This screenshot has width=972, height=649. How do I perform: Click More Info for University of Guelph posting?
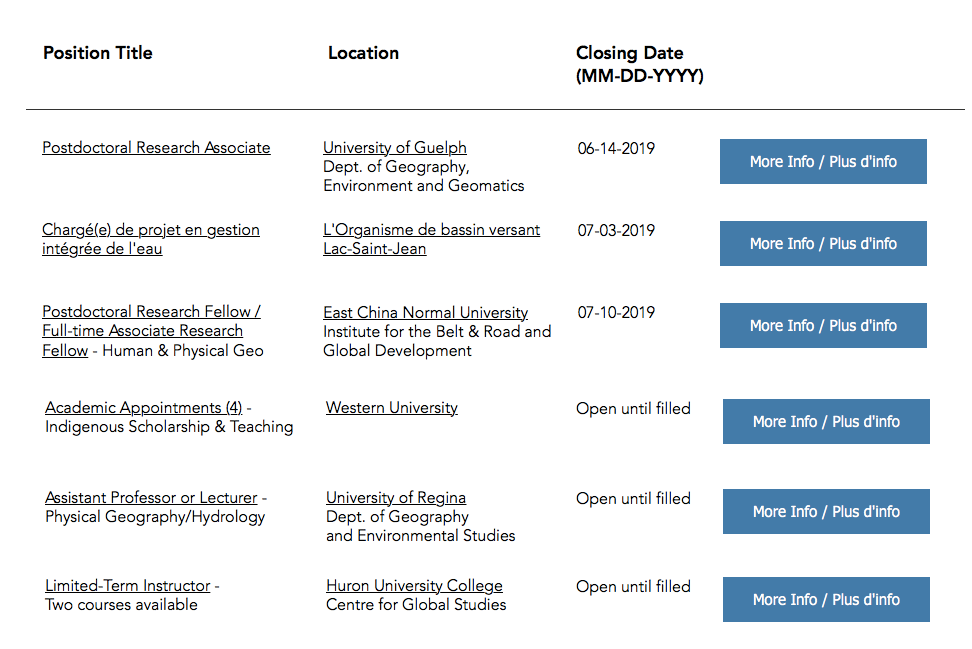pyautogui.click(x=823, y=162)
